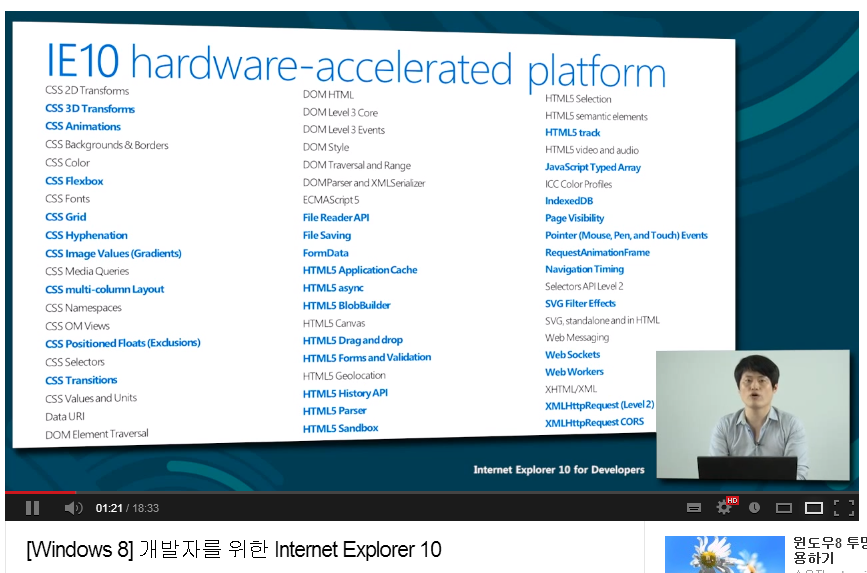
Task: Click 'HTML5 Drag and drop' on the slide
Action: tap(353, 340)
